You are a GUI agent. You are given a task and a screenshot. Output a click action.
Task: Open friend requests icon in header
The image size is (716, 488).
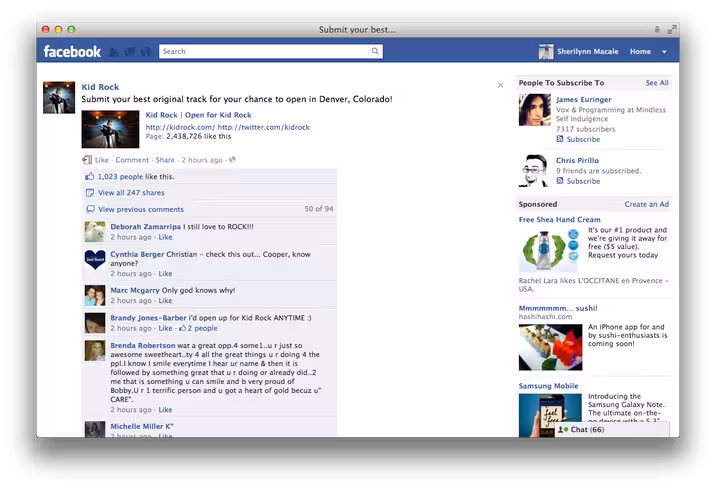point(114,52)
